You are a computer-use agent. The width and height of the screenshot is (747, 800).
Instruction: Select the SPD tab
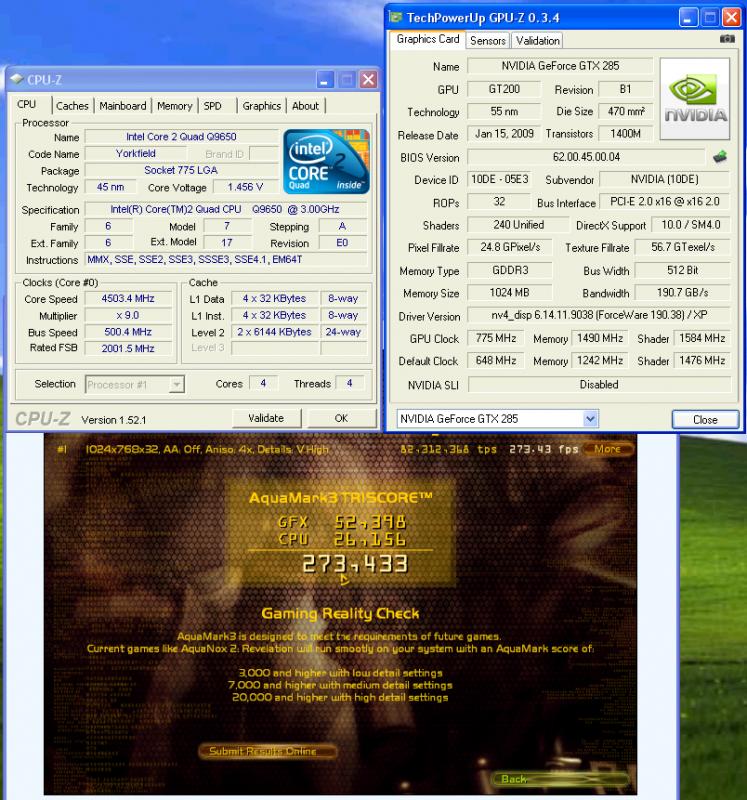click(213, 106)
